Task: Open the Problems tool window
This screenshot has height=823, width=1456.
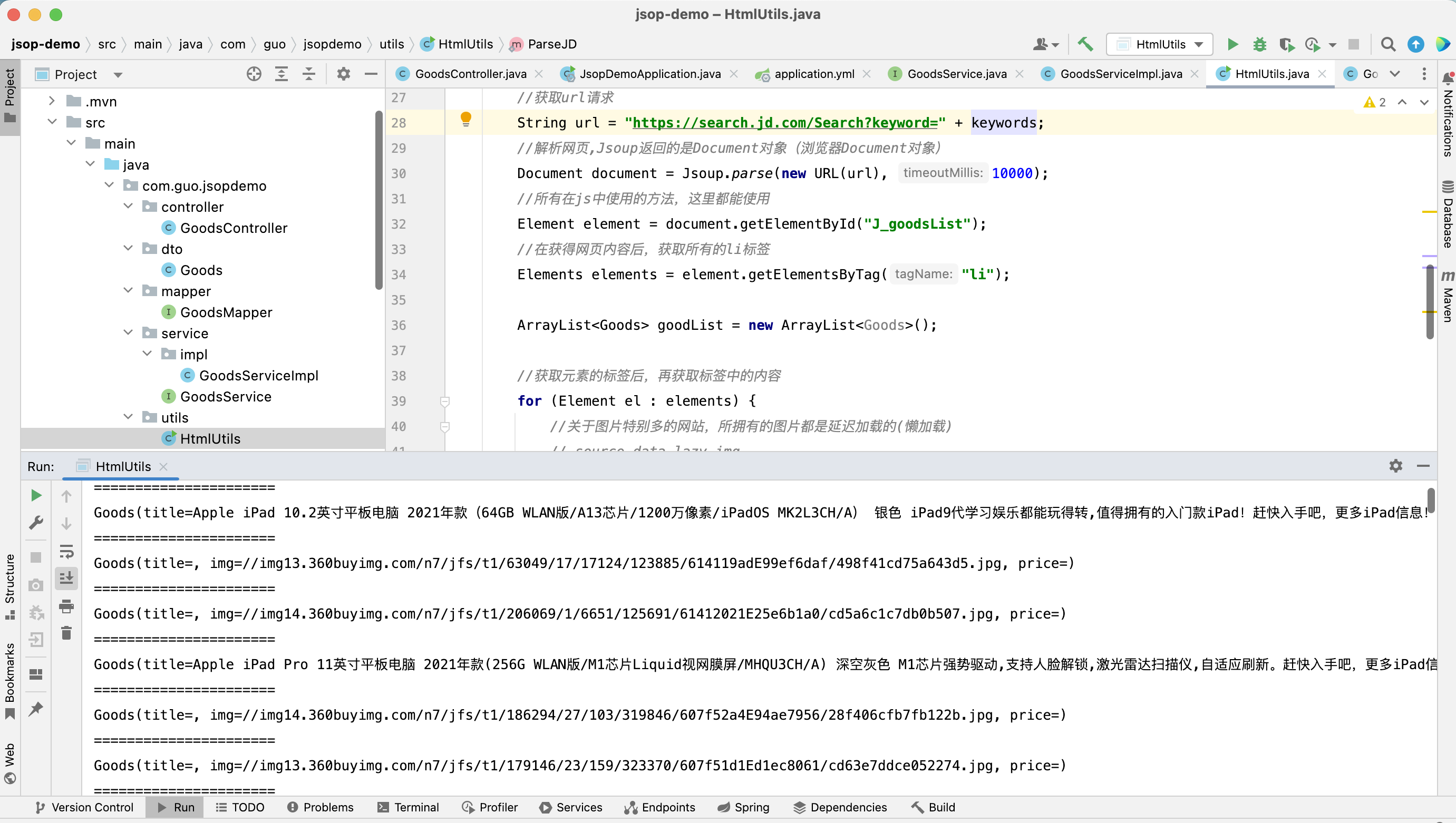Action: click(320, 807)
